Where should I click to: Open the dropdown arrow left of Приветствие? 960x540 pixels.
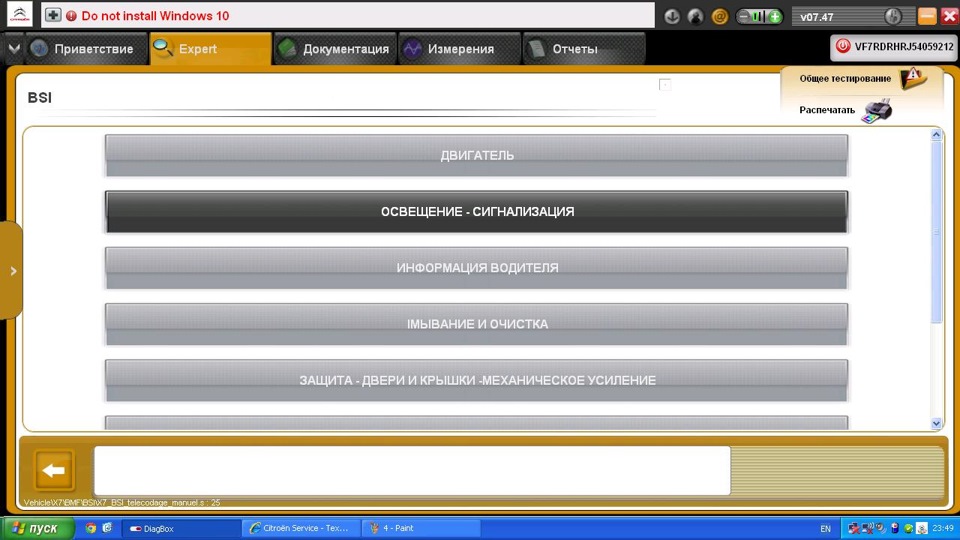point(13,48)
